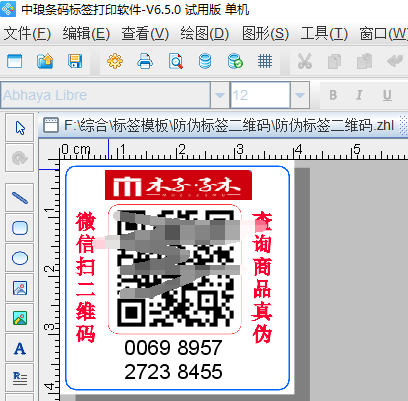This screenshot has width=408, height=401.
Task: Select the text 2723 8455 on label
Action: (x=173, y=371)
